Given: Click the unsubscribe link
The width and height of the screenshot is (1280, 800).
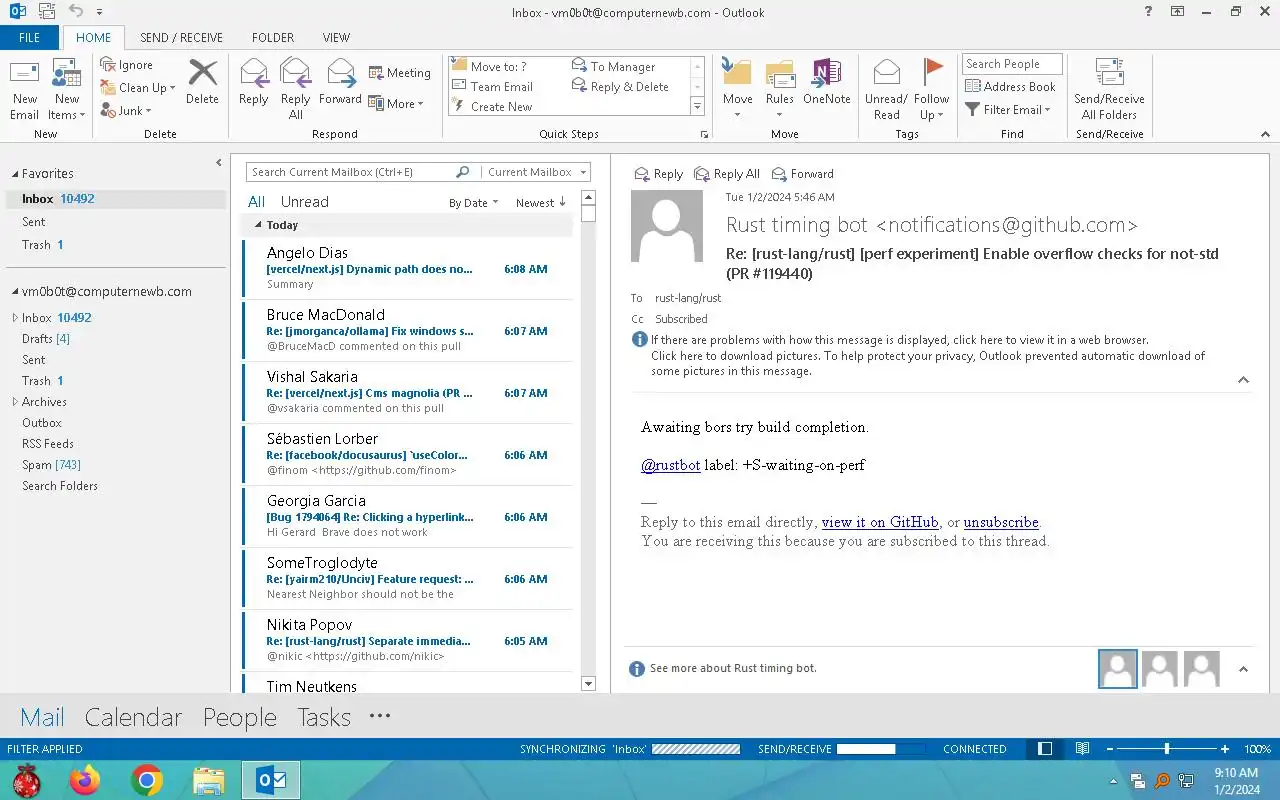Looking at the screenshot, I should pos(1001,522).
